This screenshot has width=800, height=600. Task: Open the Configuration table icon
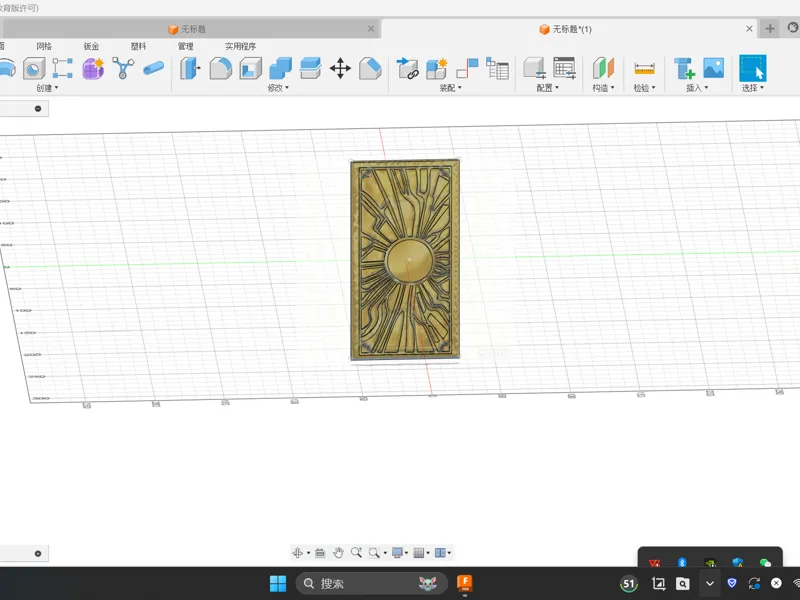tap(564, 68)
